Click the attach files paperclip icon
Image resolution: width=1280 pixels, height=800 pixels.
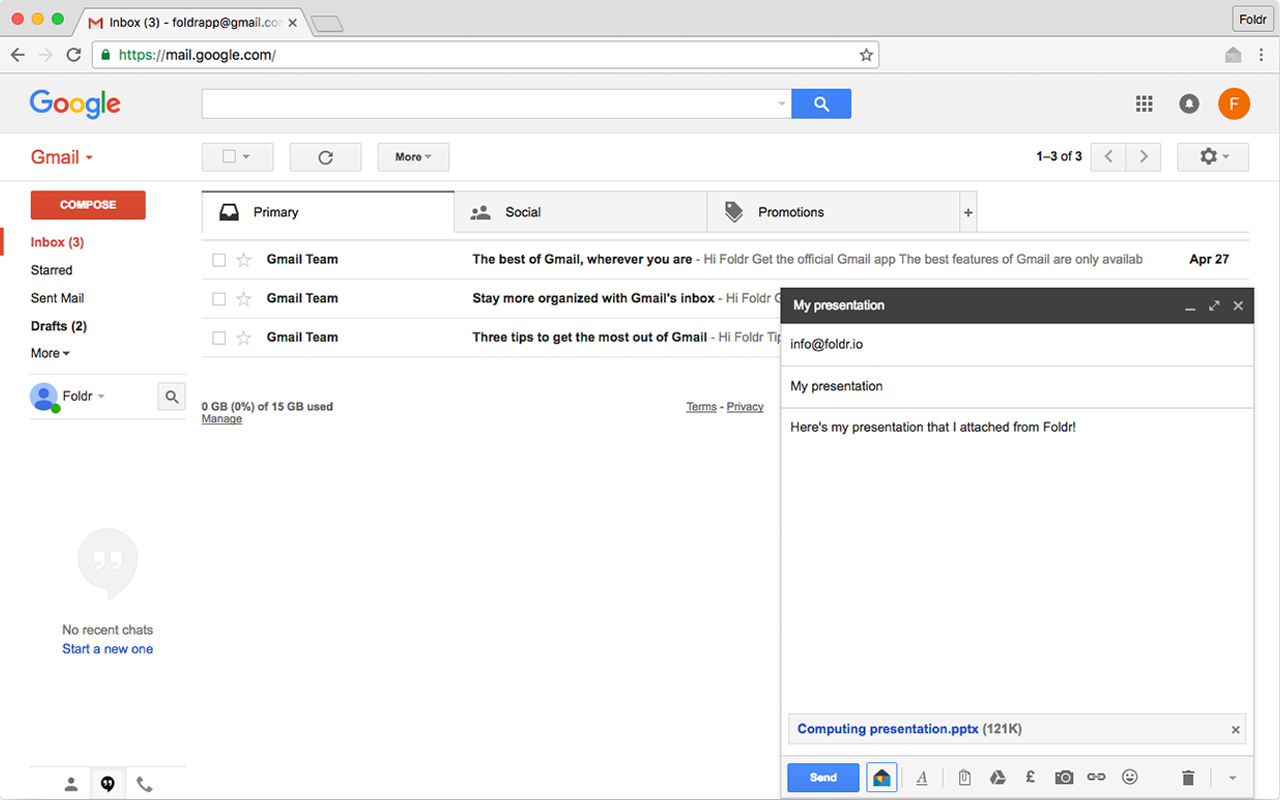[963, 777]
